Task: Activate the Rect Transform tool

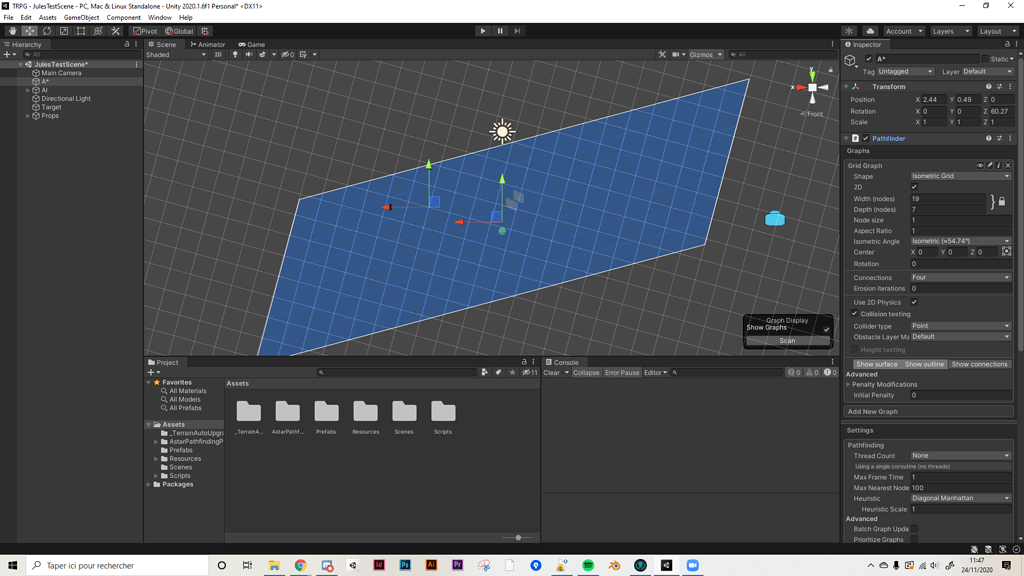Action: click(x=80, y=31)
